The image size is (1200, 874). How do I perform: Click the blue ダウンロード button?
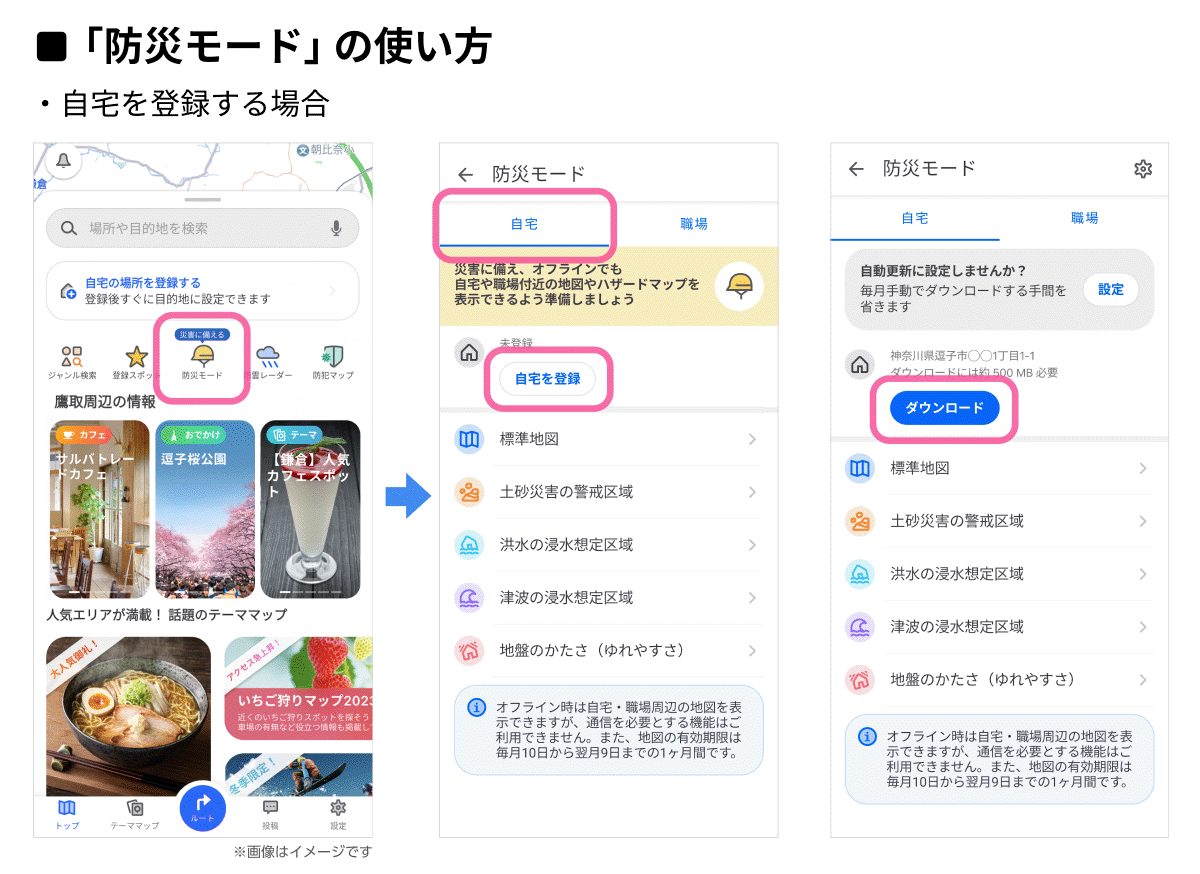(x=945, y=408)
